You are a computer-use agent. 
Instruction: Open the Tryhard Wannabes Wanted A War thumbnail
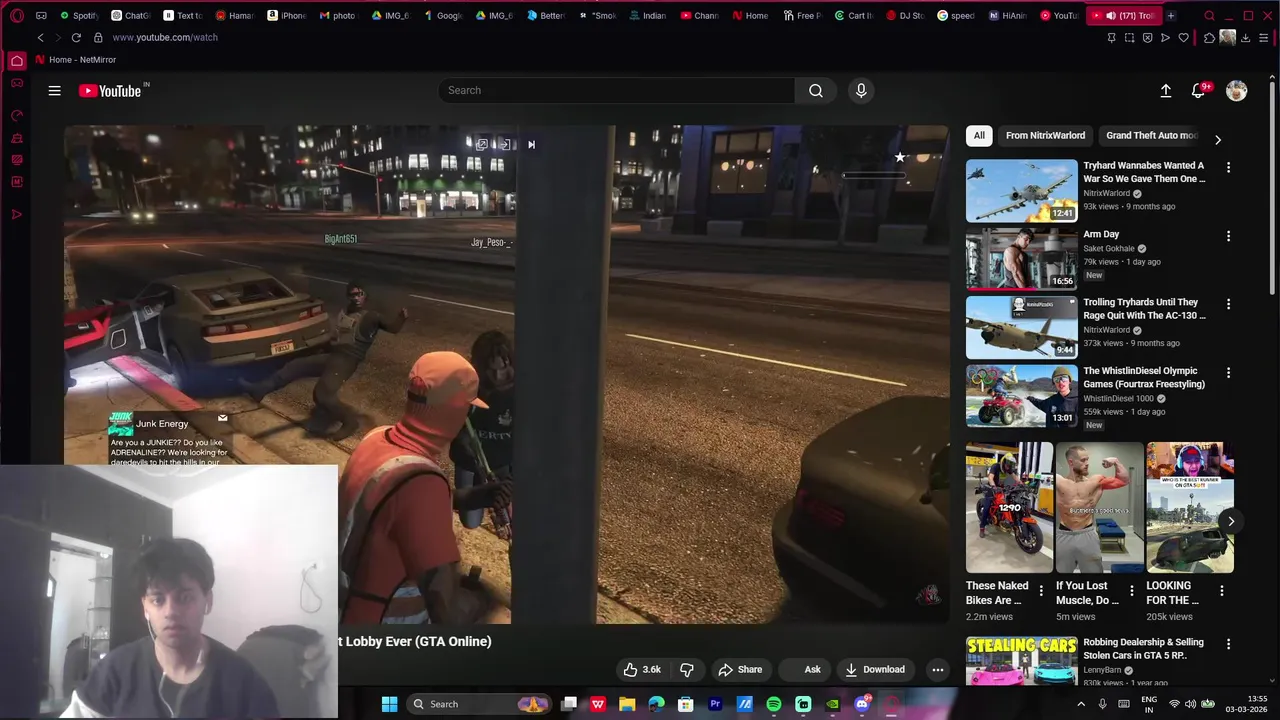[1021, 190]
